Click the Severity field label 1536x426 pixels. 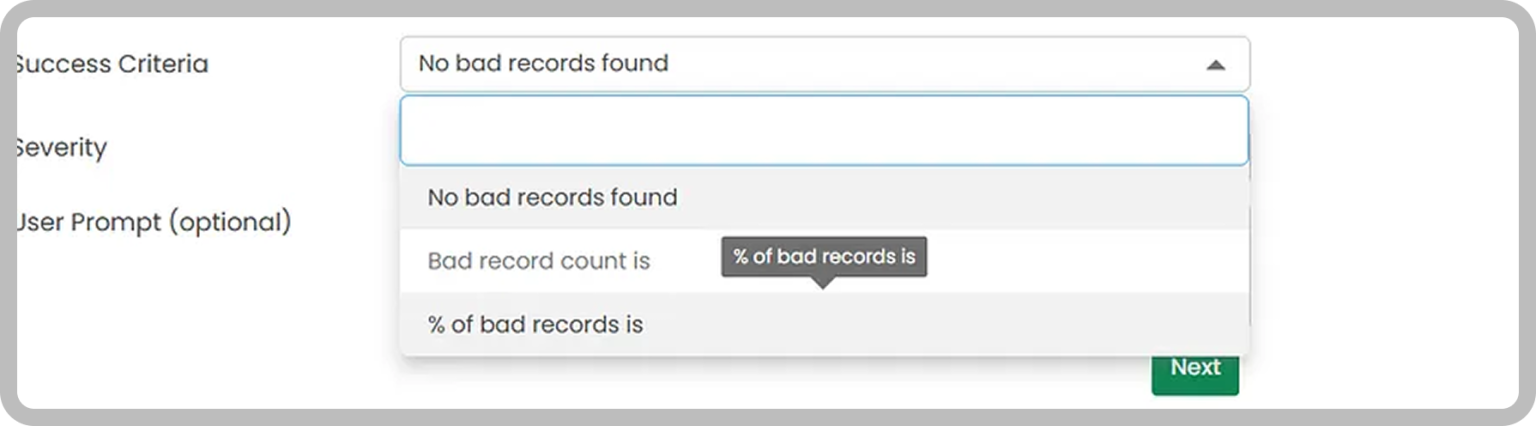[x=61, y=148]
